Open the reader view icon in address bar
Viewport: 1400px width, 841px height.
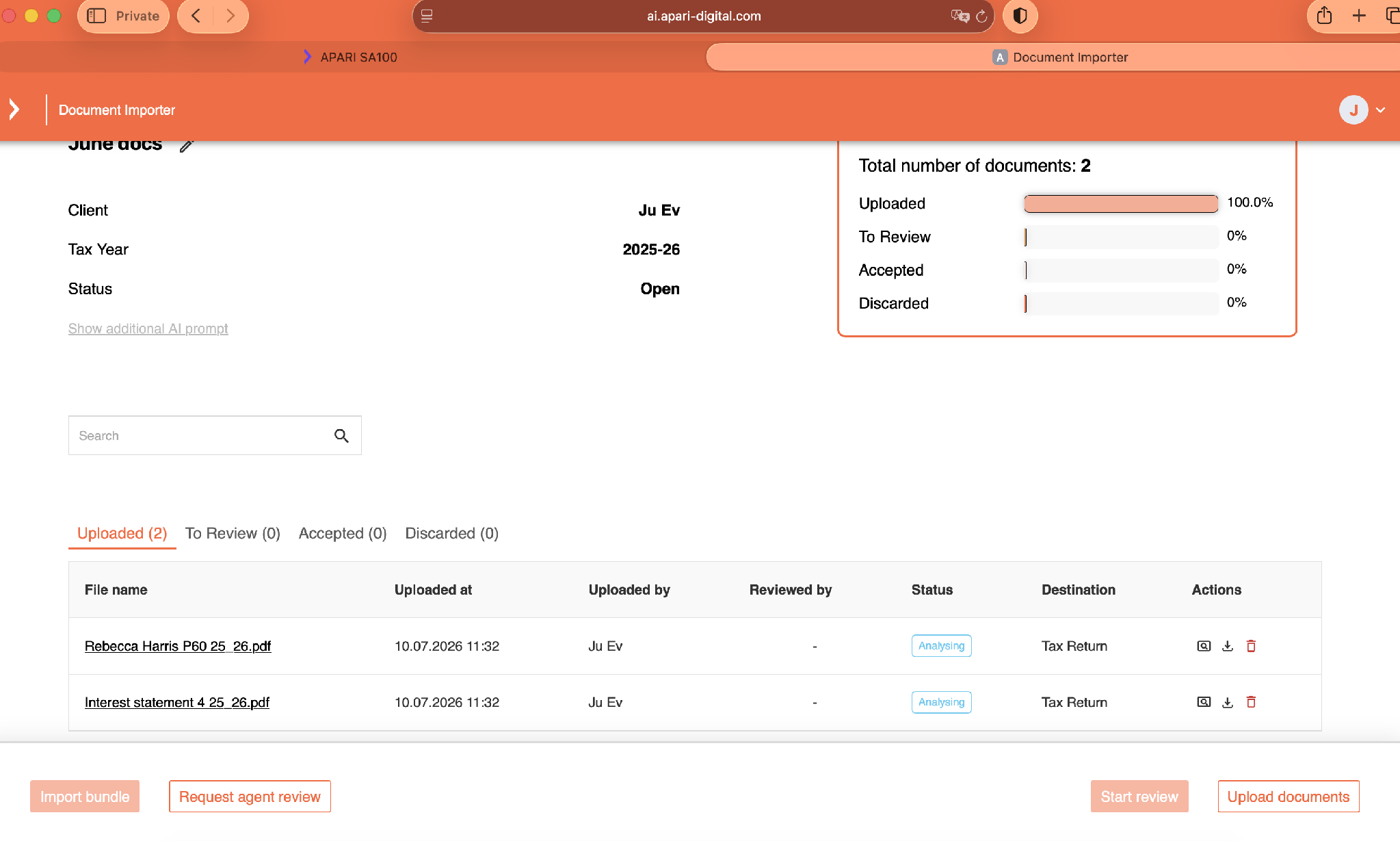(x=427, y=16)
